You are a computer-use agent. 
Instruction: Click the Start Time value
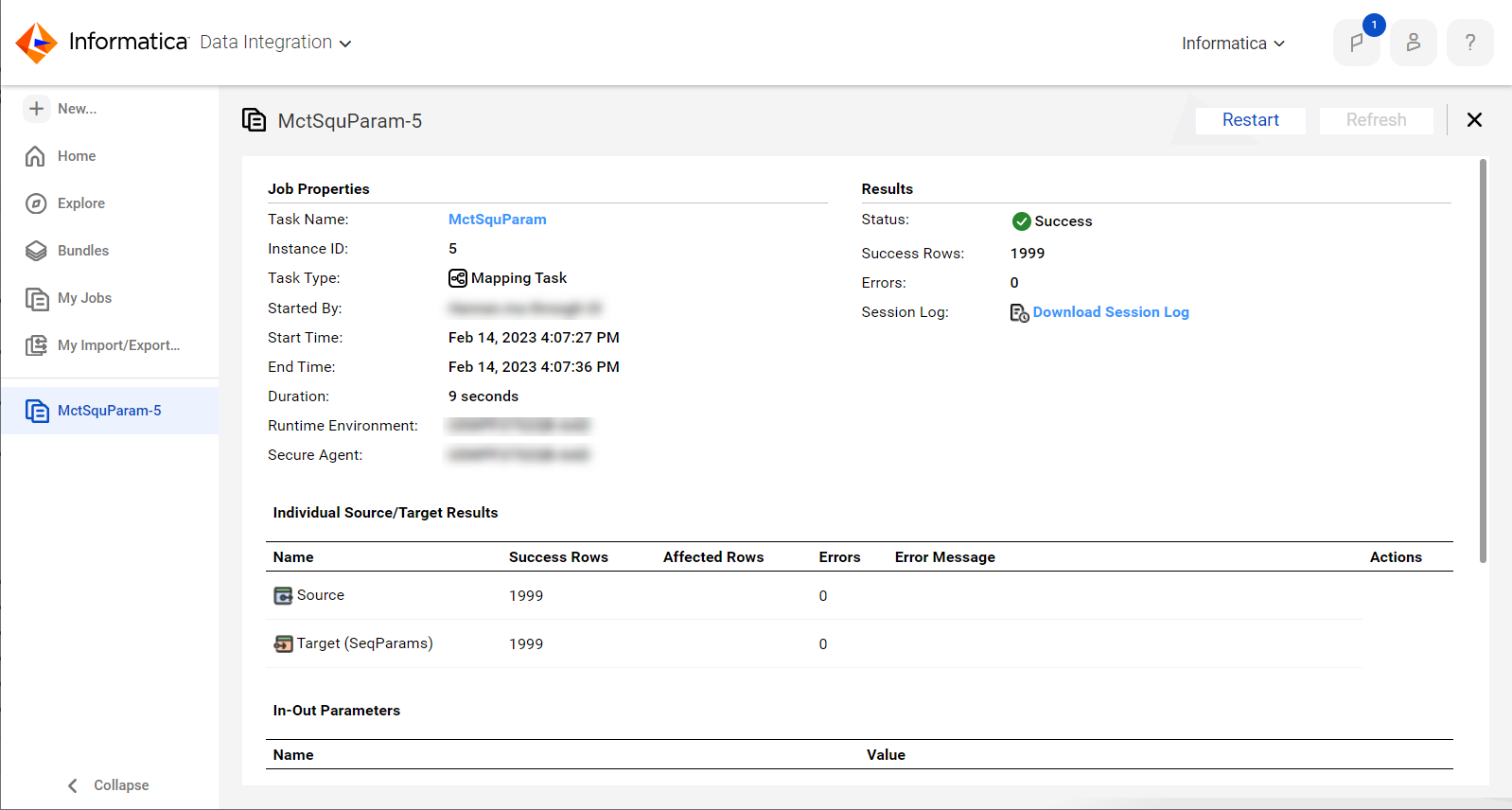[x=534, y=338]
